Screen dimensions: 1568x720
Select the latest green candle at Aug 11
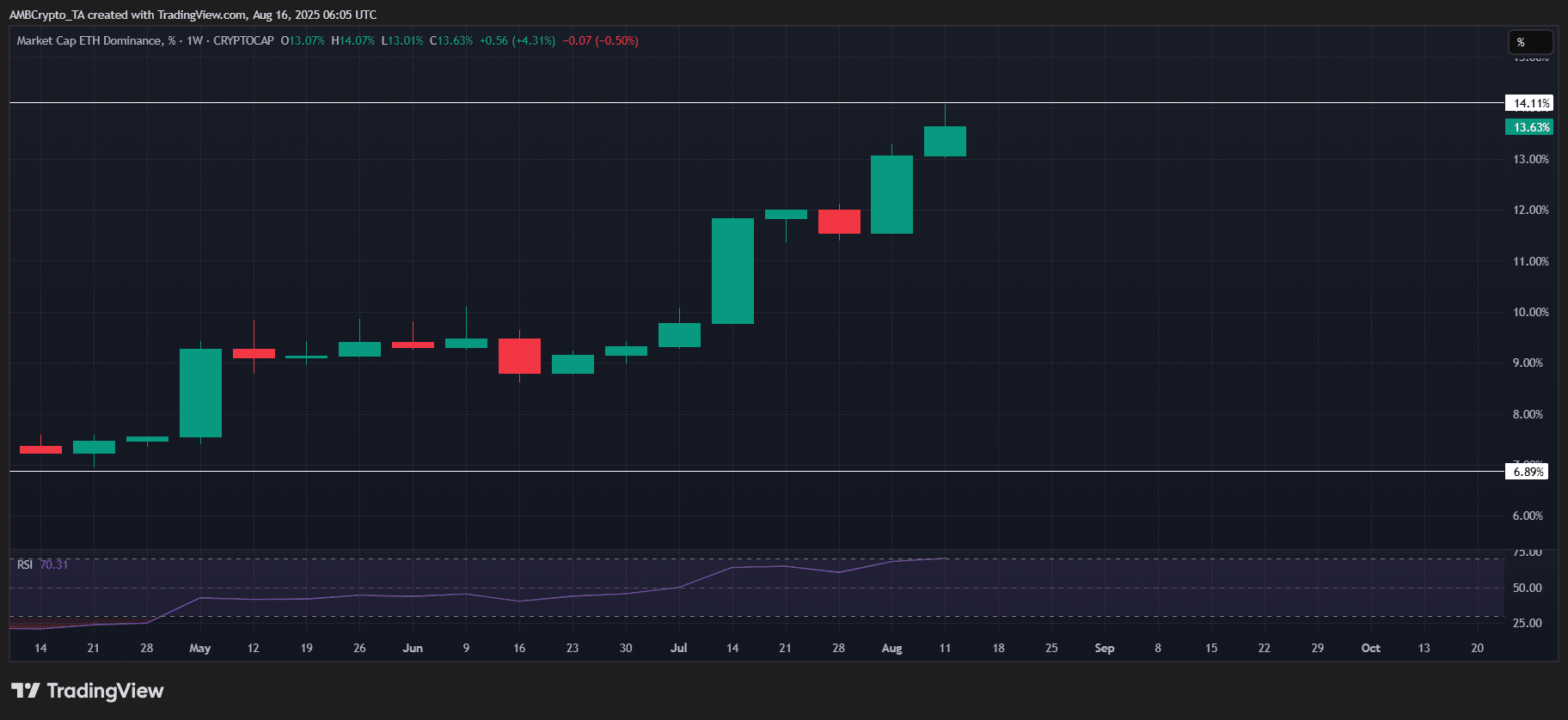click(x=945, y=141)
